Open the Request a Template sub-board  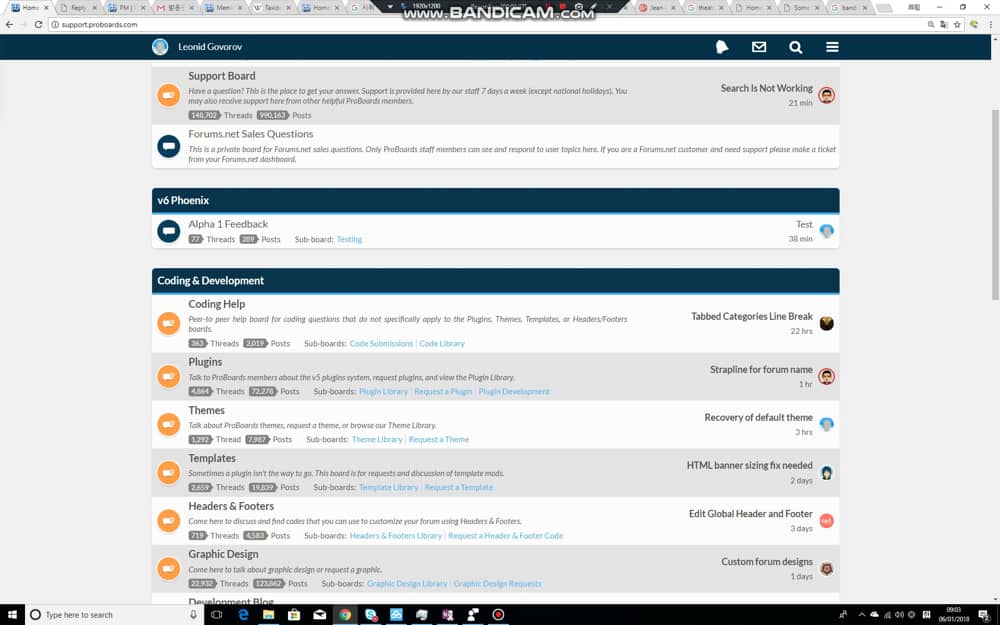(459, 487)
